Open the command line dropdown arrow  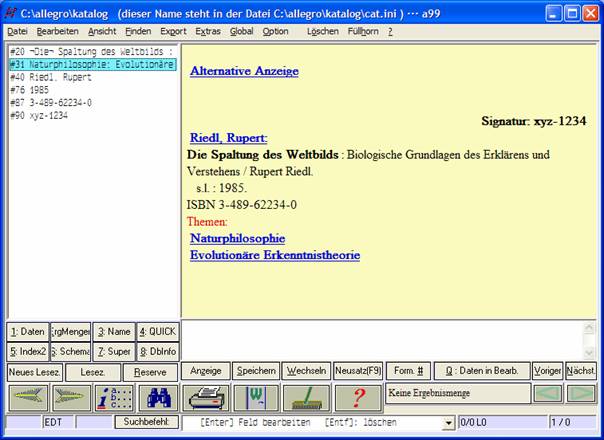(447, 423)
